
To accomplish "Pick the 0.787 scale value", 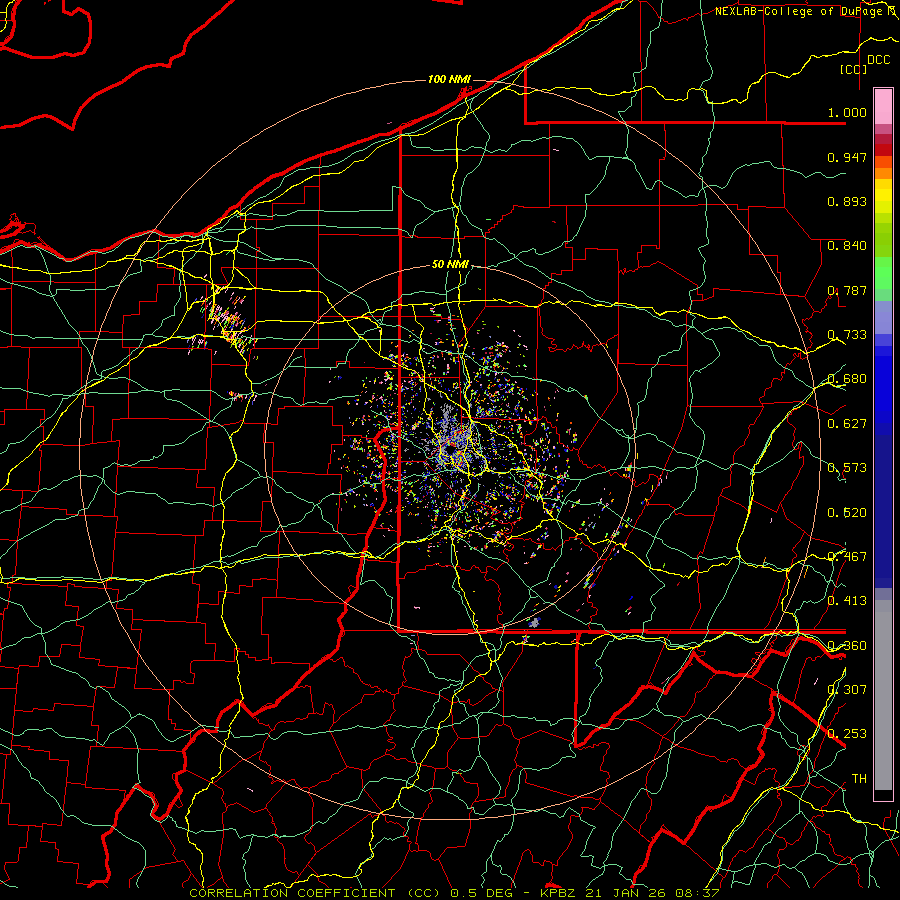I will click(847, 290).
